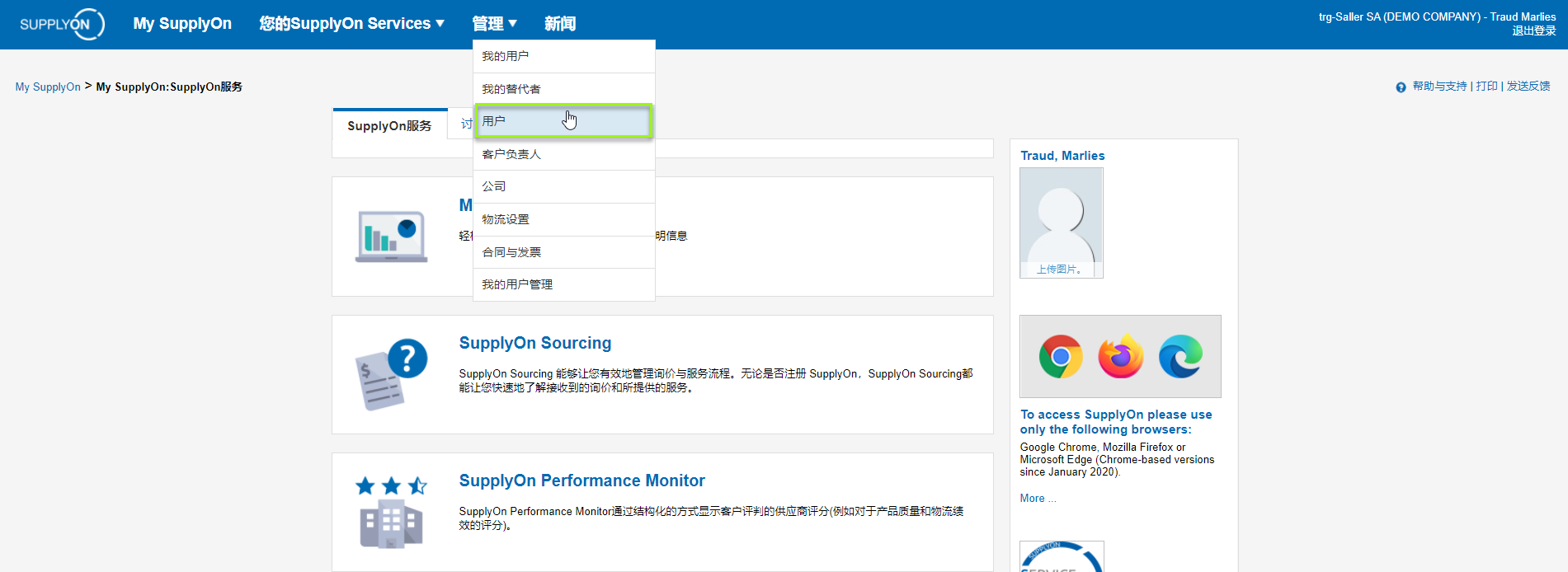The height and width of the screenshot is (572, 1568).
Task: Click the SupplyOn logo
Action: (x=62, y=24)
